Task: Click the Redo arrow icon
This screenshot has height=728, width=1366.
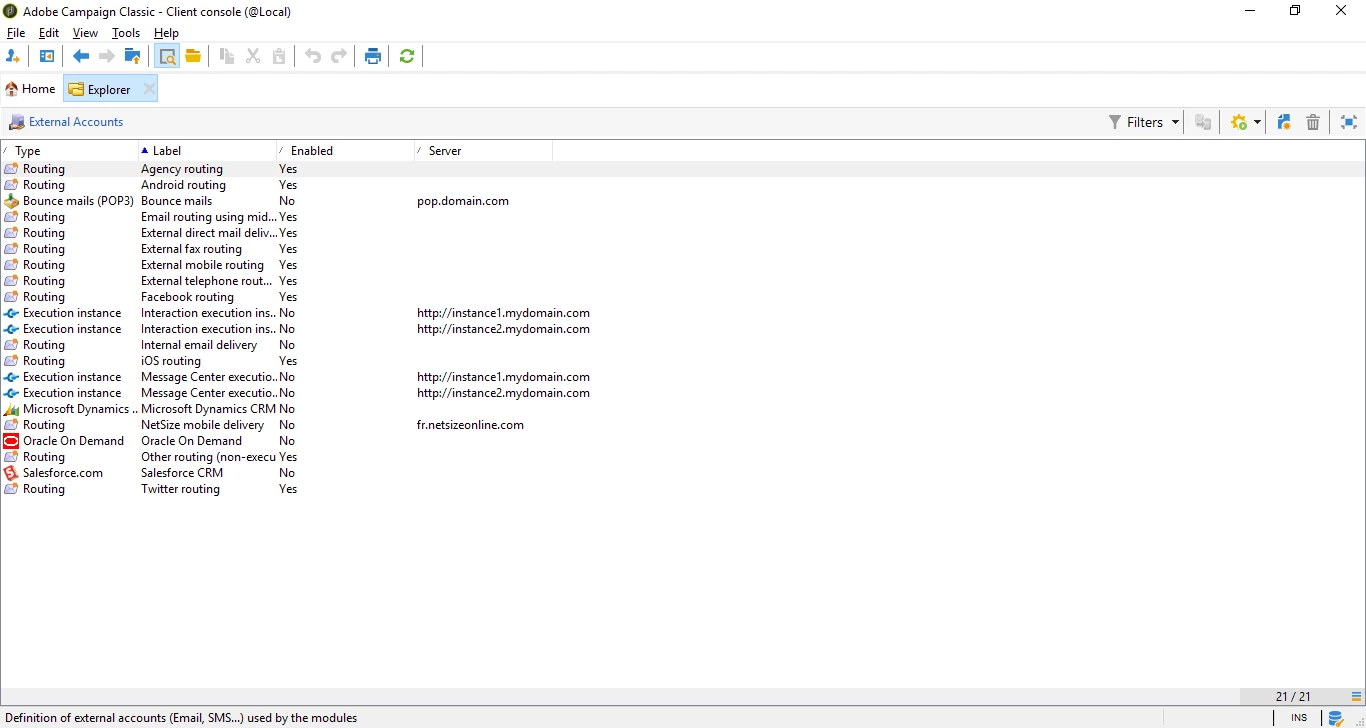Action: (339, 56)
